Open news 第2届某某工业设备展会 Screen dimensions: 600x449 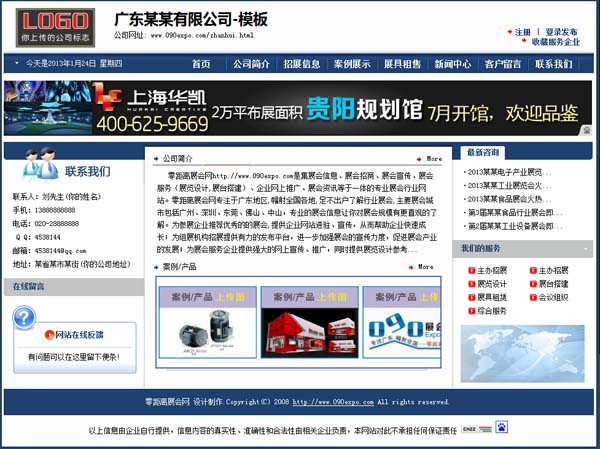(513, 226)
